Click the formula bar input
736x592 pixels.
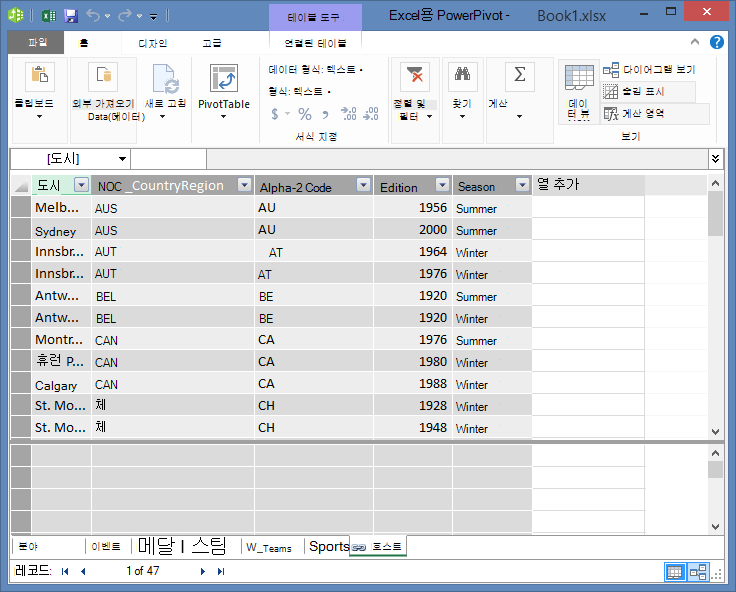click(x=457, y=159)
